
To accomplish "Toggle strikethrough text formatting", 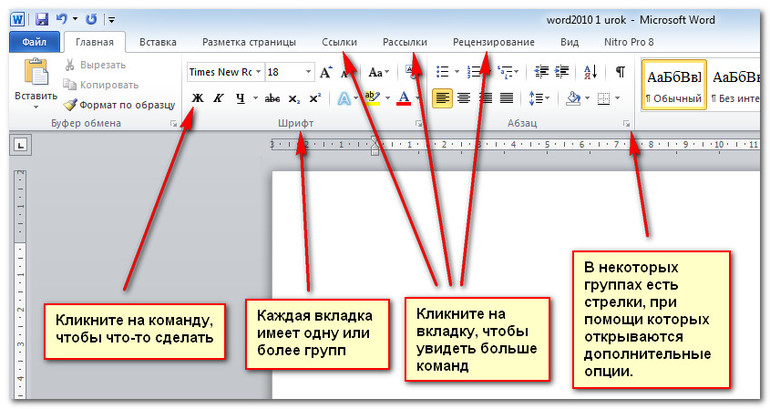I will 271,98.
